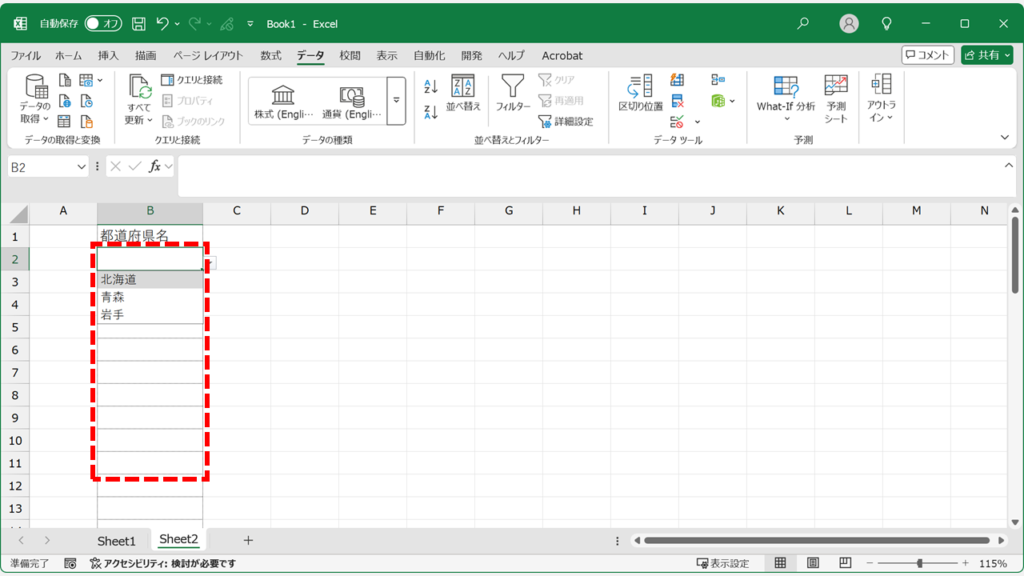Viewport: 1024px width, 576px height.
Task: Sort descending Z to A
Action: tap(430, 112)
